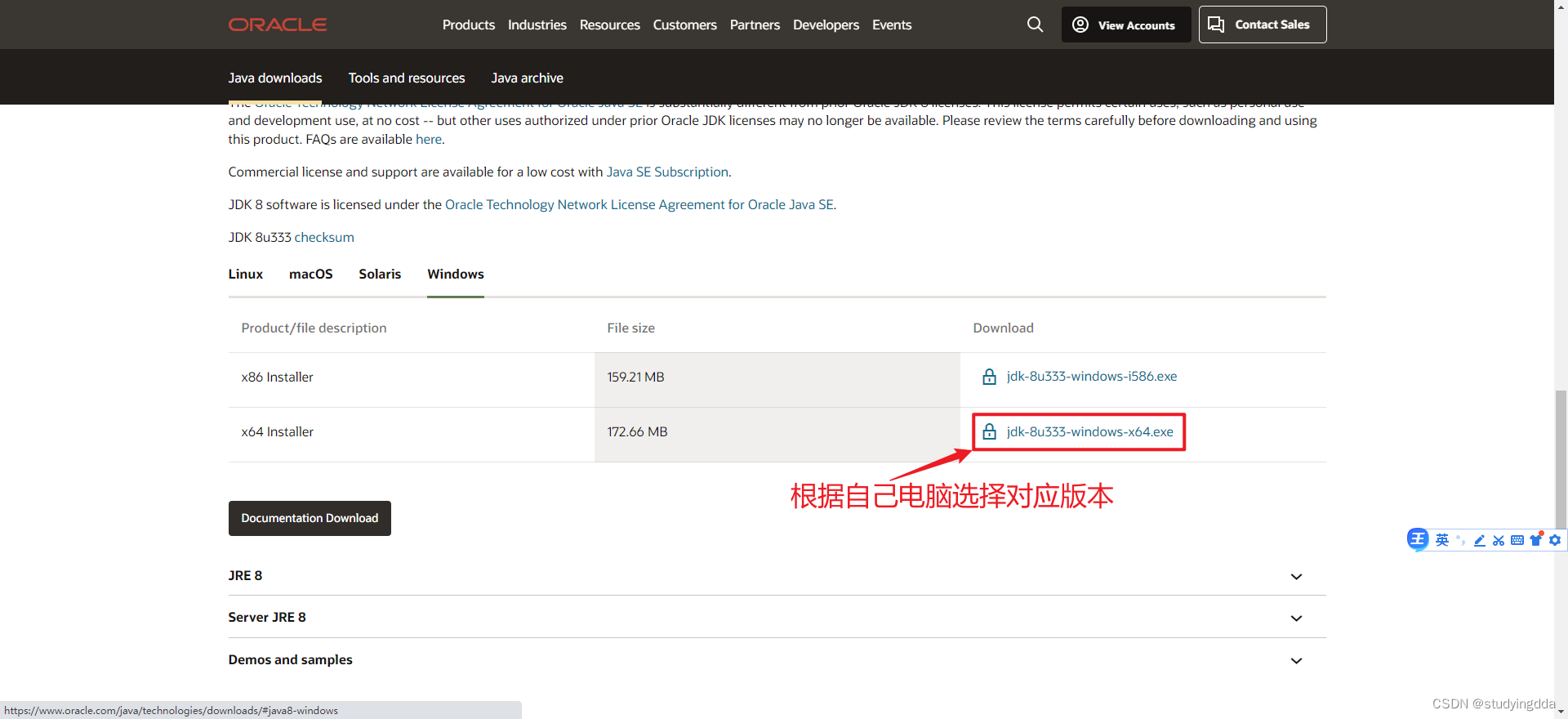
Task: Open the JDK 8u333 checksum link
Action: 324,237
